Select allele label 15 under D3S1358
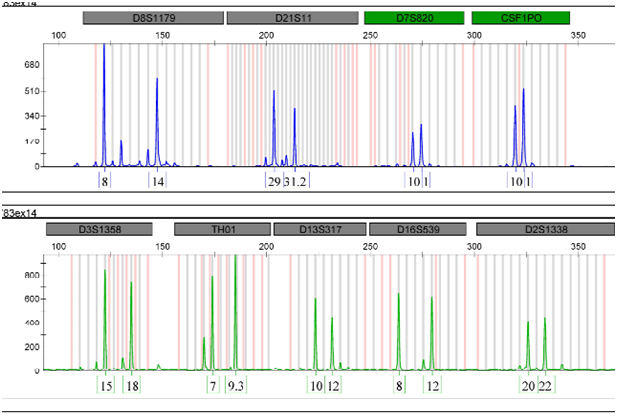The image size is (617, 416). tap(106, 385)
